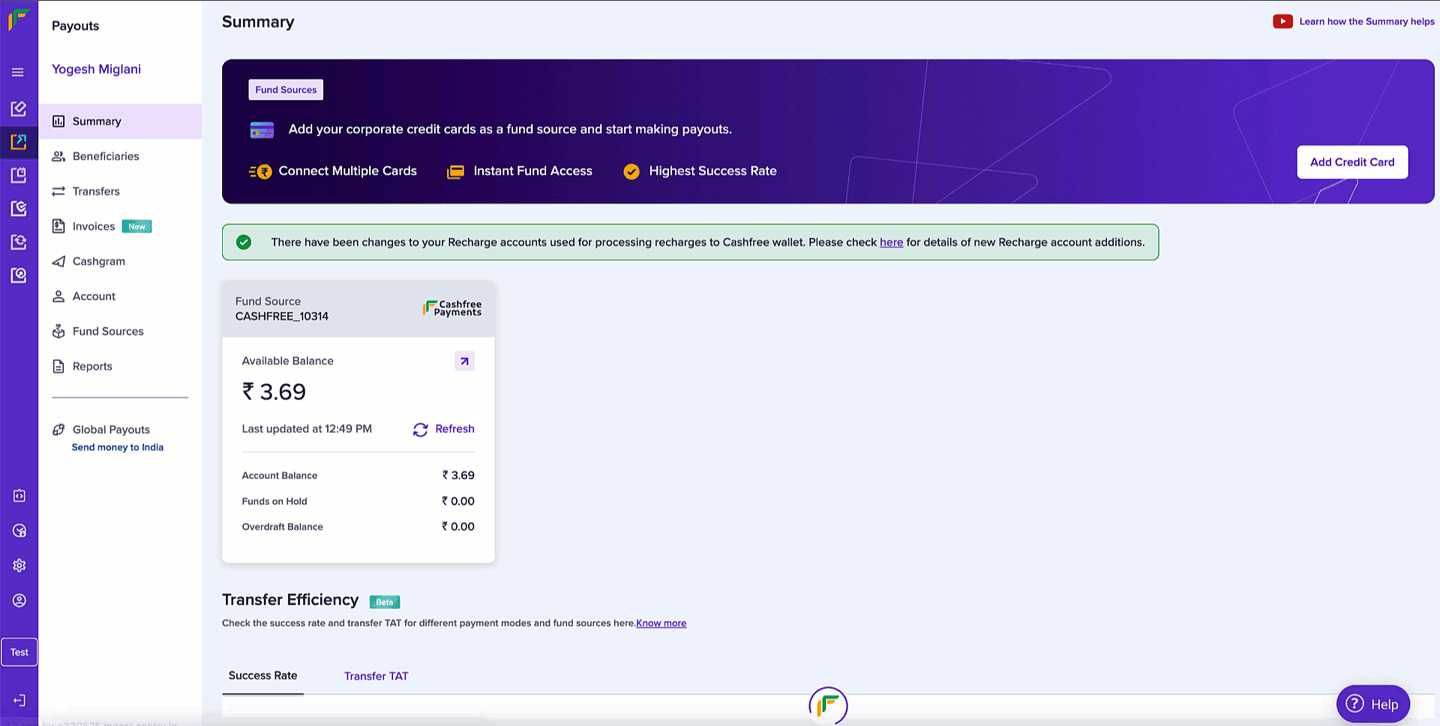Click the Yogesh Miglani account name
The image size is (1440, 726).
[x=96, y=69]
